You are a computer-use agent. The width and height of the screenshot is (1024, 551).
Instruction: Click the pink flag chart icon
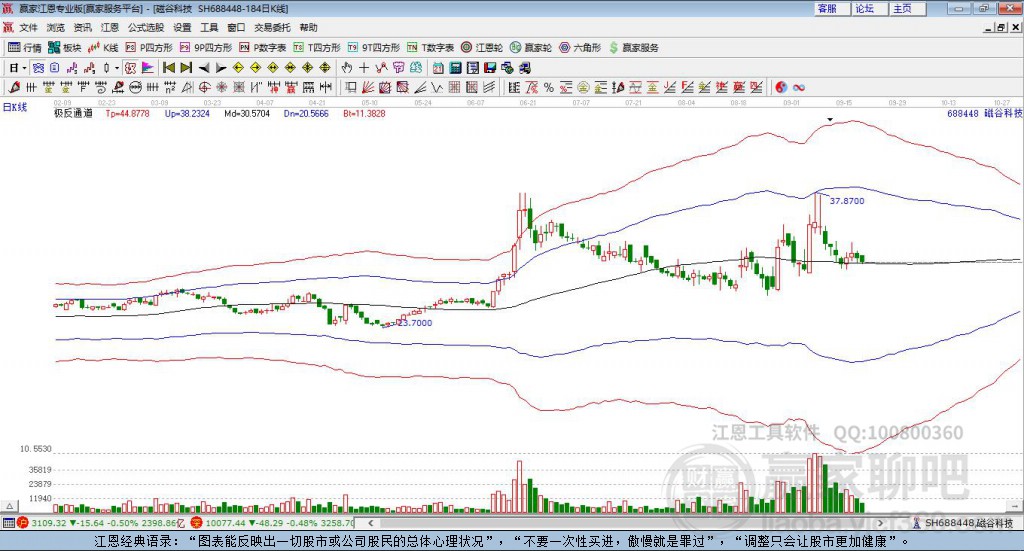point(148,68)
